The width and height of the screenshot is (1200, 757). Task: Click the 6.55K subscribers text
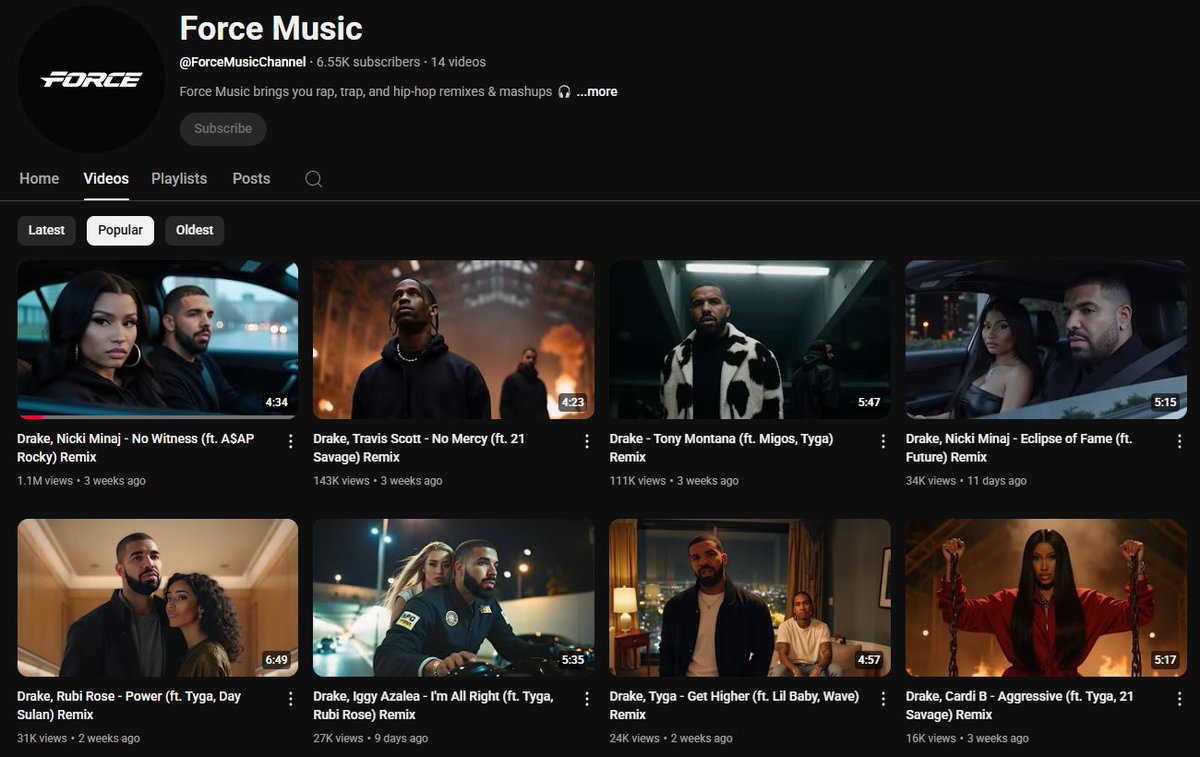tap(368, 62)
